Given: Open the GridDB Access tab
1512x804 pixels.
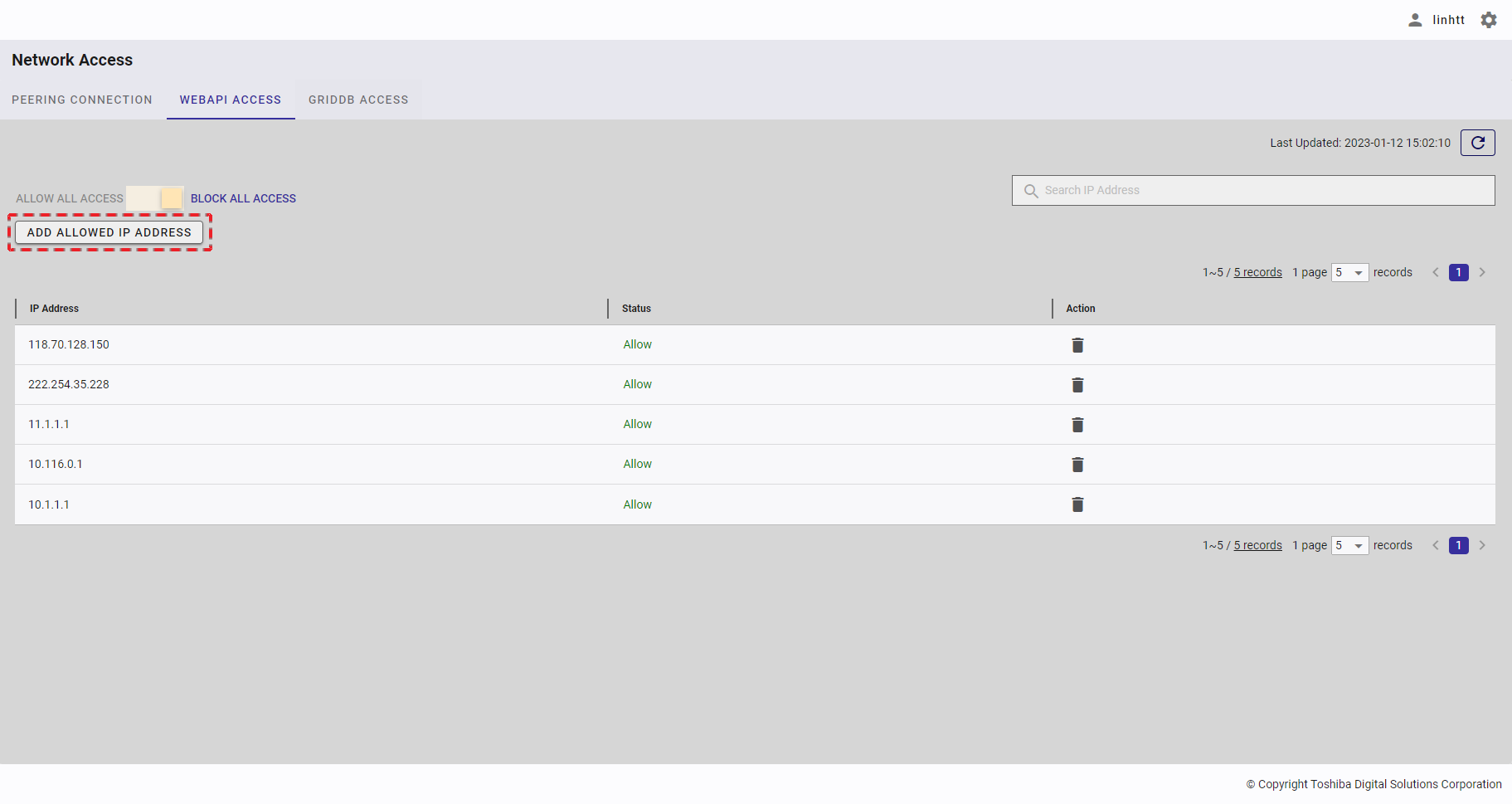Looking at the screenshot, I should click(358, 100).
